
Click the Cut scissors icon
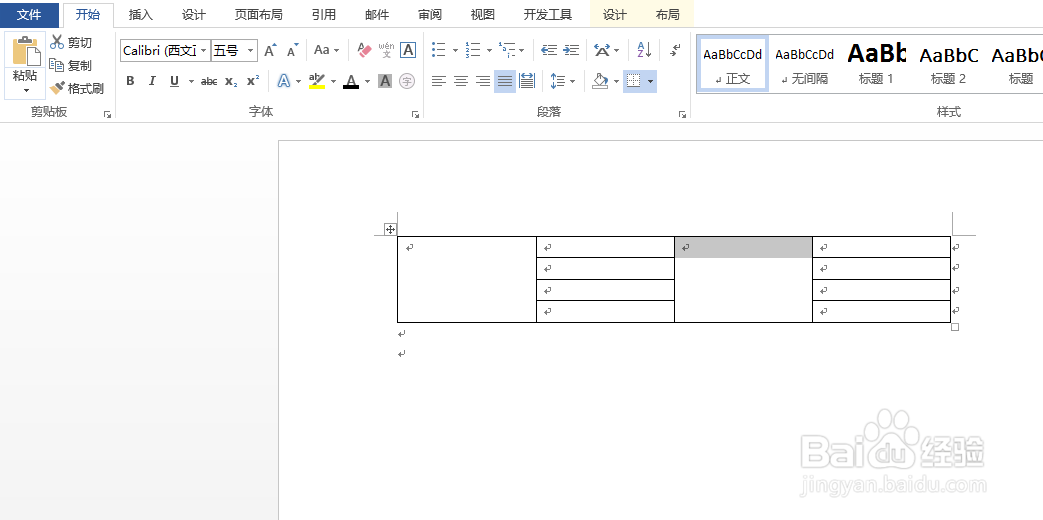click(57, 43)
